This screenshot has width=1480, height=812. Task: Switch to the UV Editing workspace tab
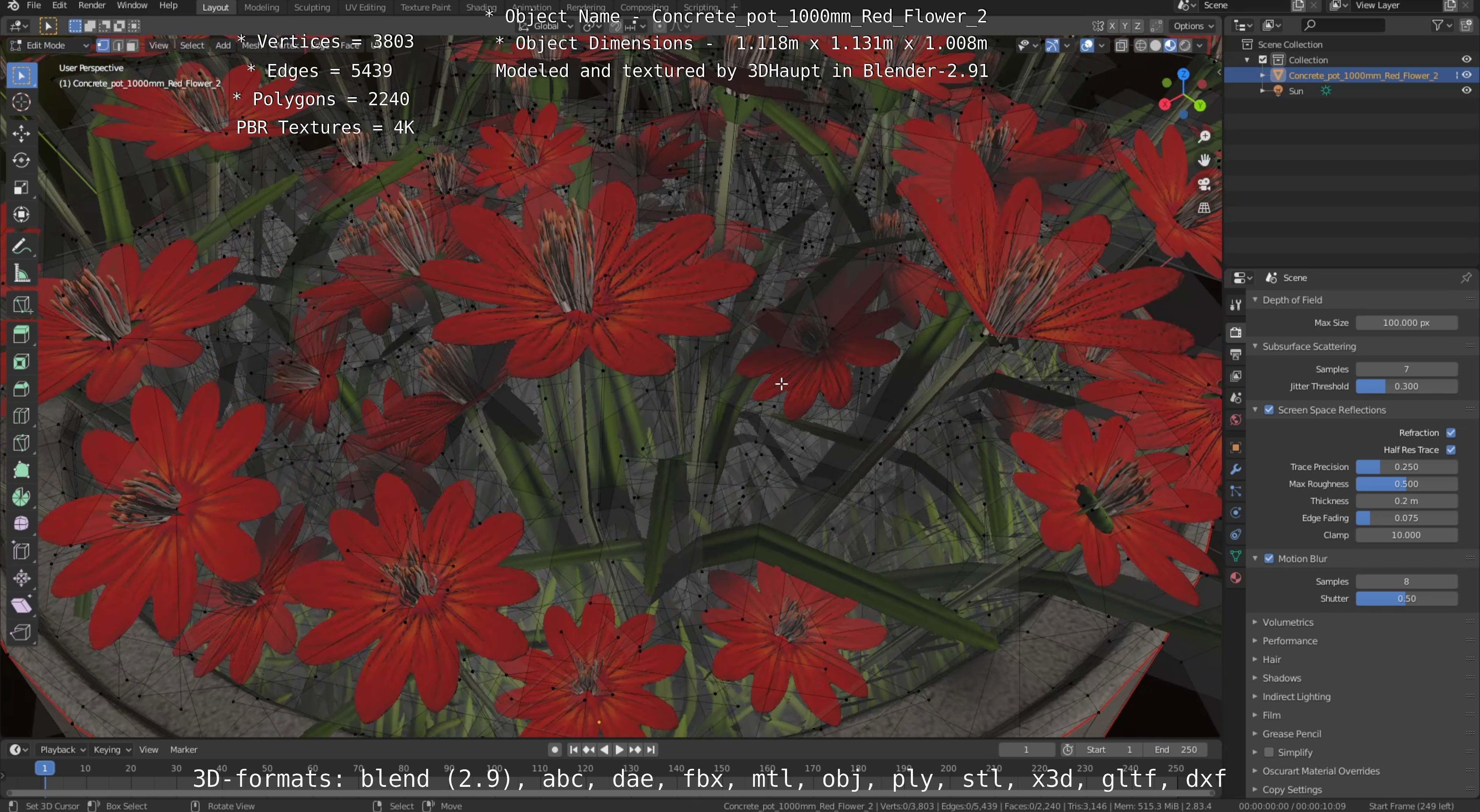click(365, 7)
